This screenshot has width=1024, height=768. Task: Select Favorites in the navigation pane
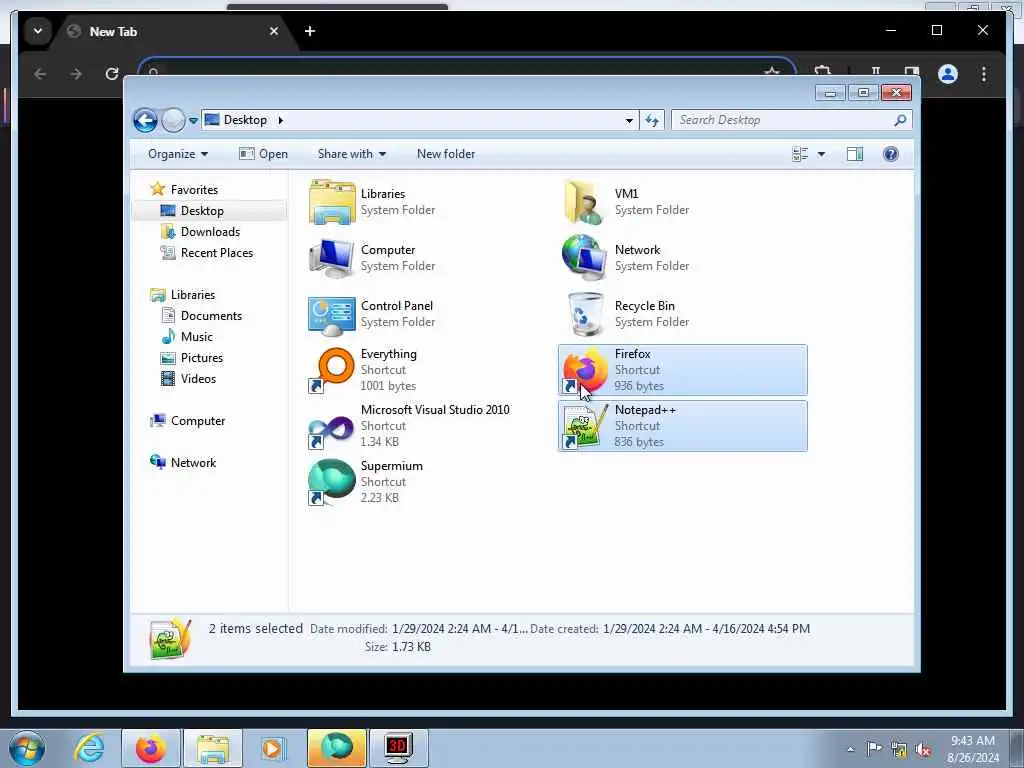[194, 190]
